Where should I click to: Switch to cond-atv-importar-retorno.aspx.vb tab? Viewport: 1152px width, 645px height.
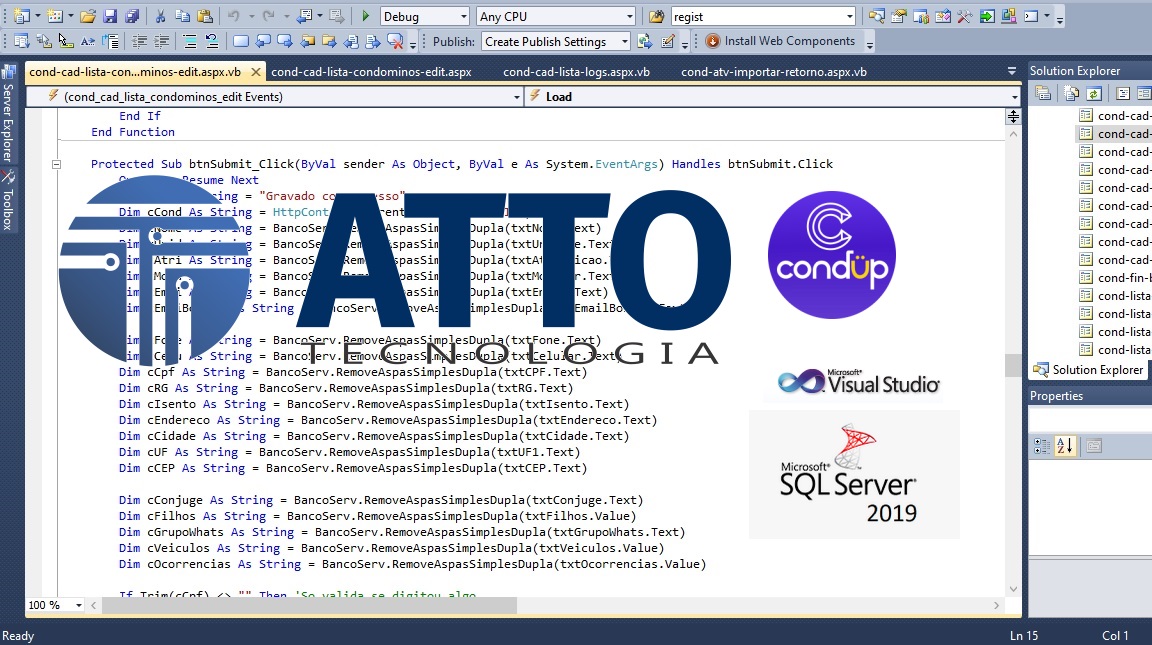[774, 72]
